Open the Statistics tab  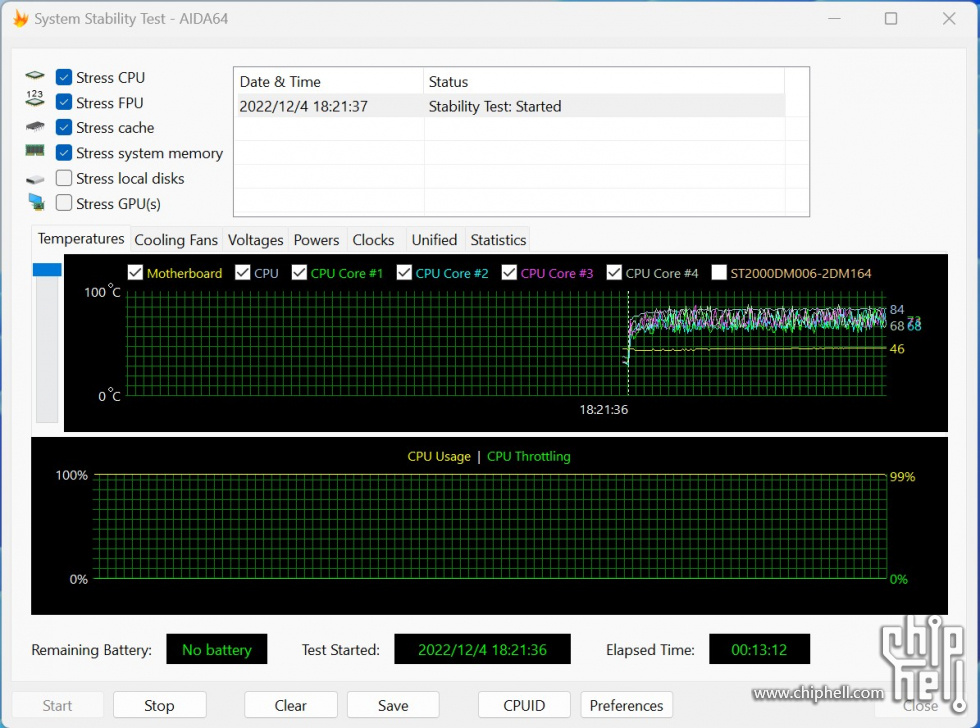[498, 240]
